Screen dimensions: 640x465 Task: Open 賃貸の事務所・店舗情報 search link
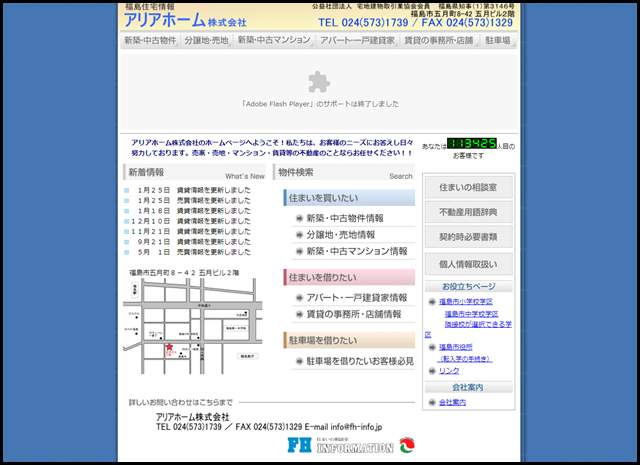tap(354, 314)
